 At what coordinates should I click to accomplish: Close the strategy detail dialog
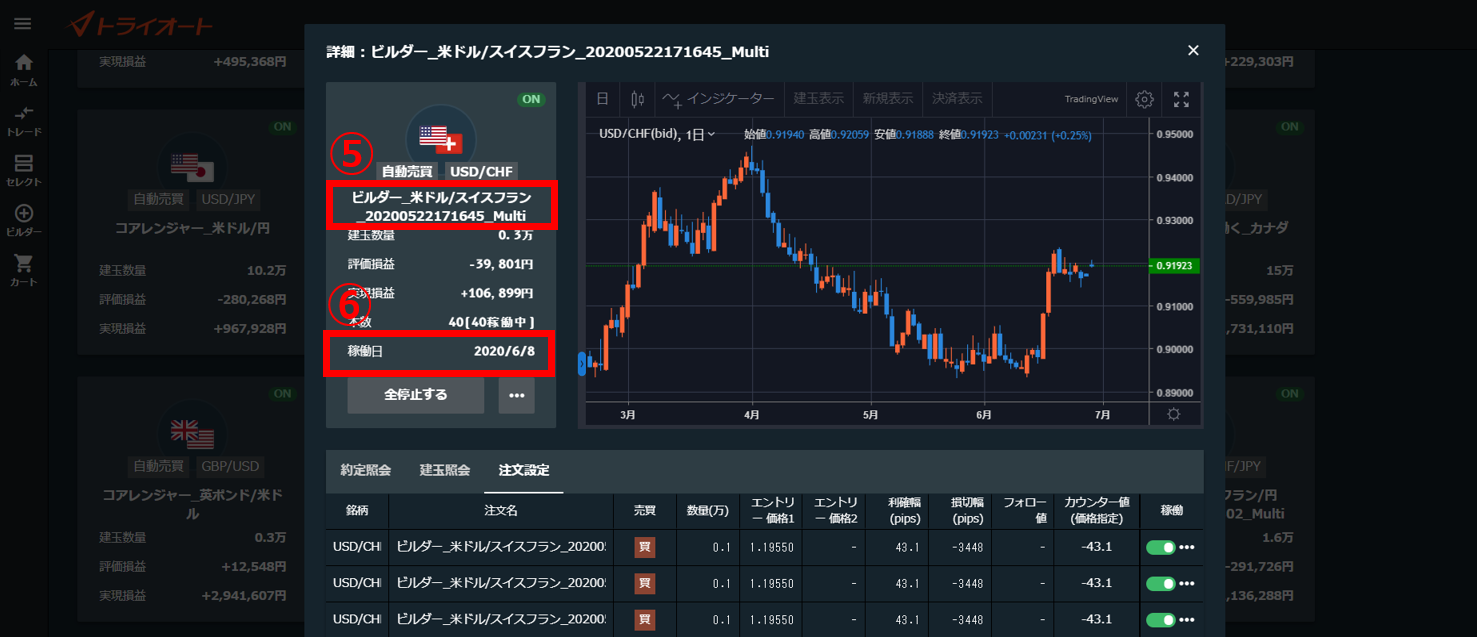(x=1193, y=50)
